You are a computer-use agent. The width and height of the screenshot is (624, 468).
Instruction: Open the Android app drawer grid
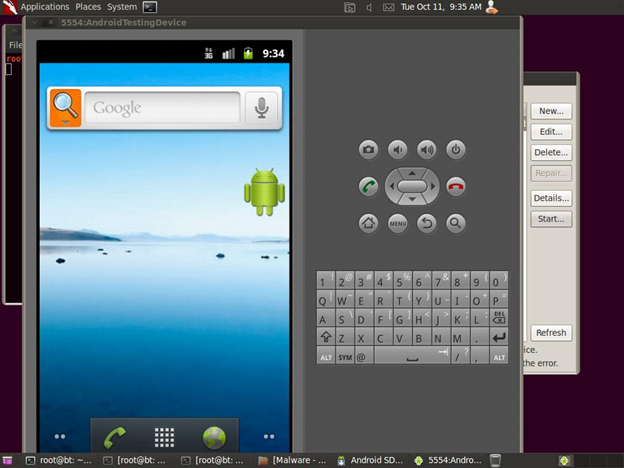tap(164, 437)
